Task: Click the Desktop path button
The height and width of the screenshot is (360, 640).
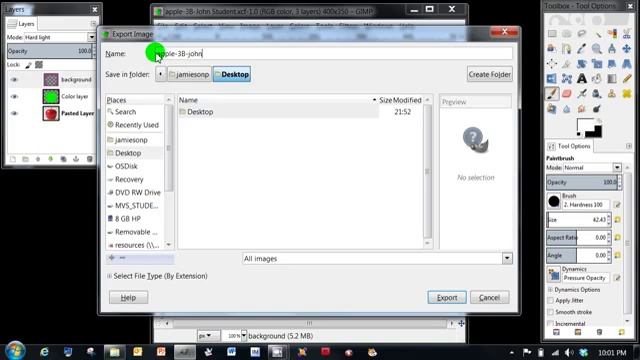Action: 232,74
